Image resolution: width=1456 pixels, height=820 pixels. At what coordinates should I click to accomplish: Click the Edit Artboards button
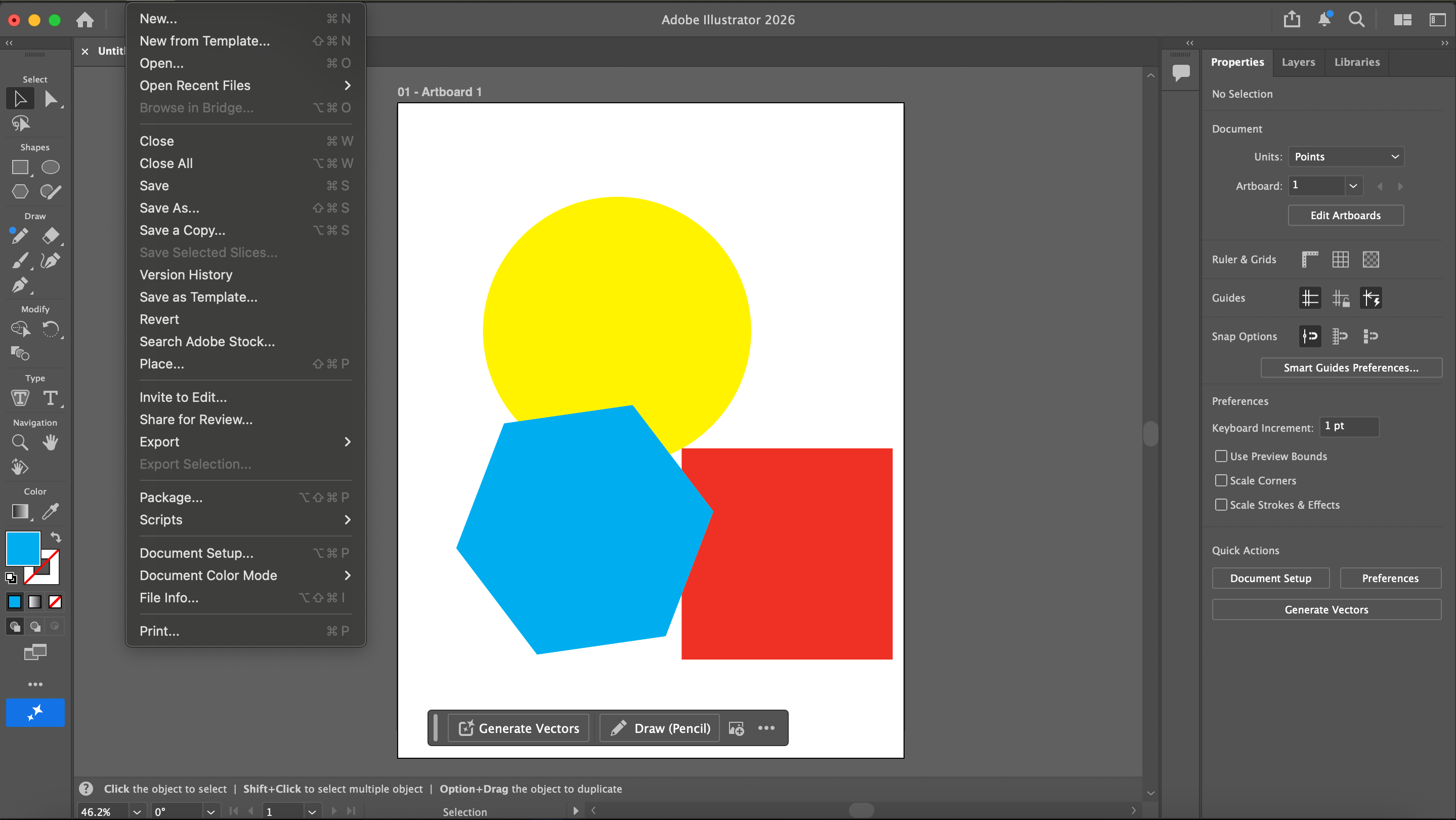click(x=1345, y=216)
